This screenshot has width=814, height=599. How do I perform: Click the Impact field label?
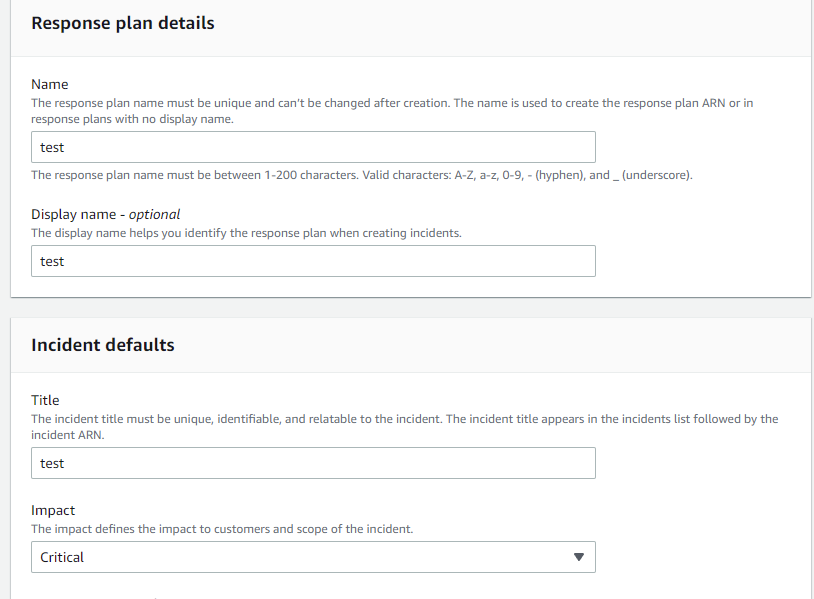click(x=53, y=510)
